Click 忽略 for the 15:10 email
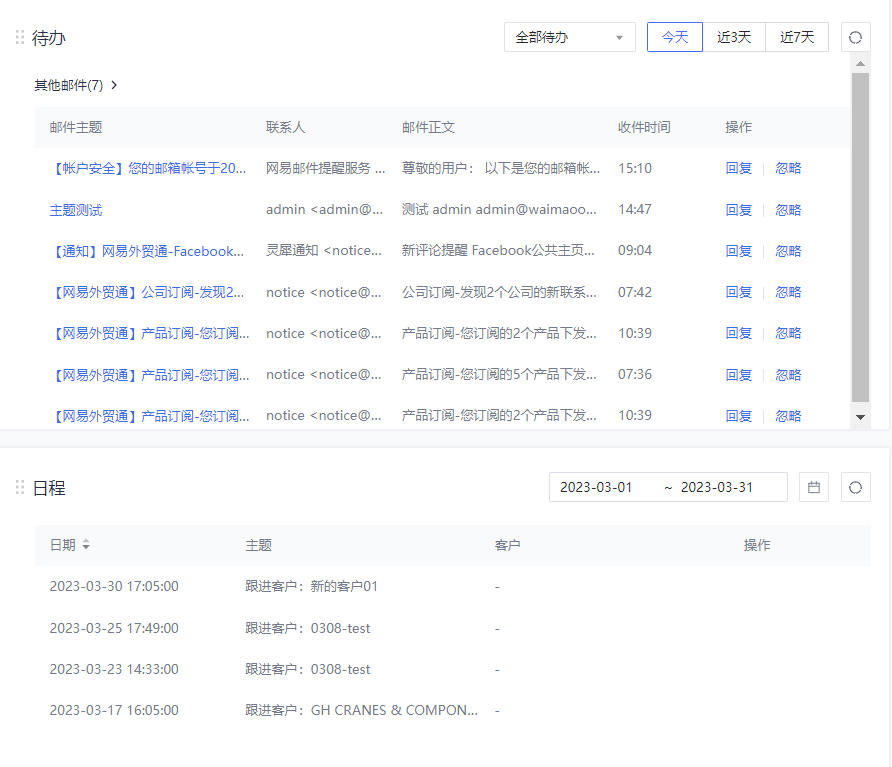 click(788, 168)
